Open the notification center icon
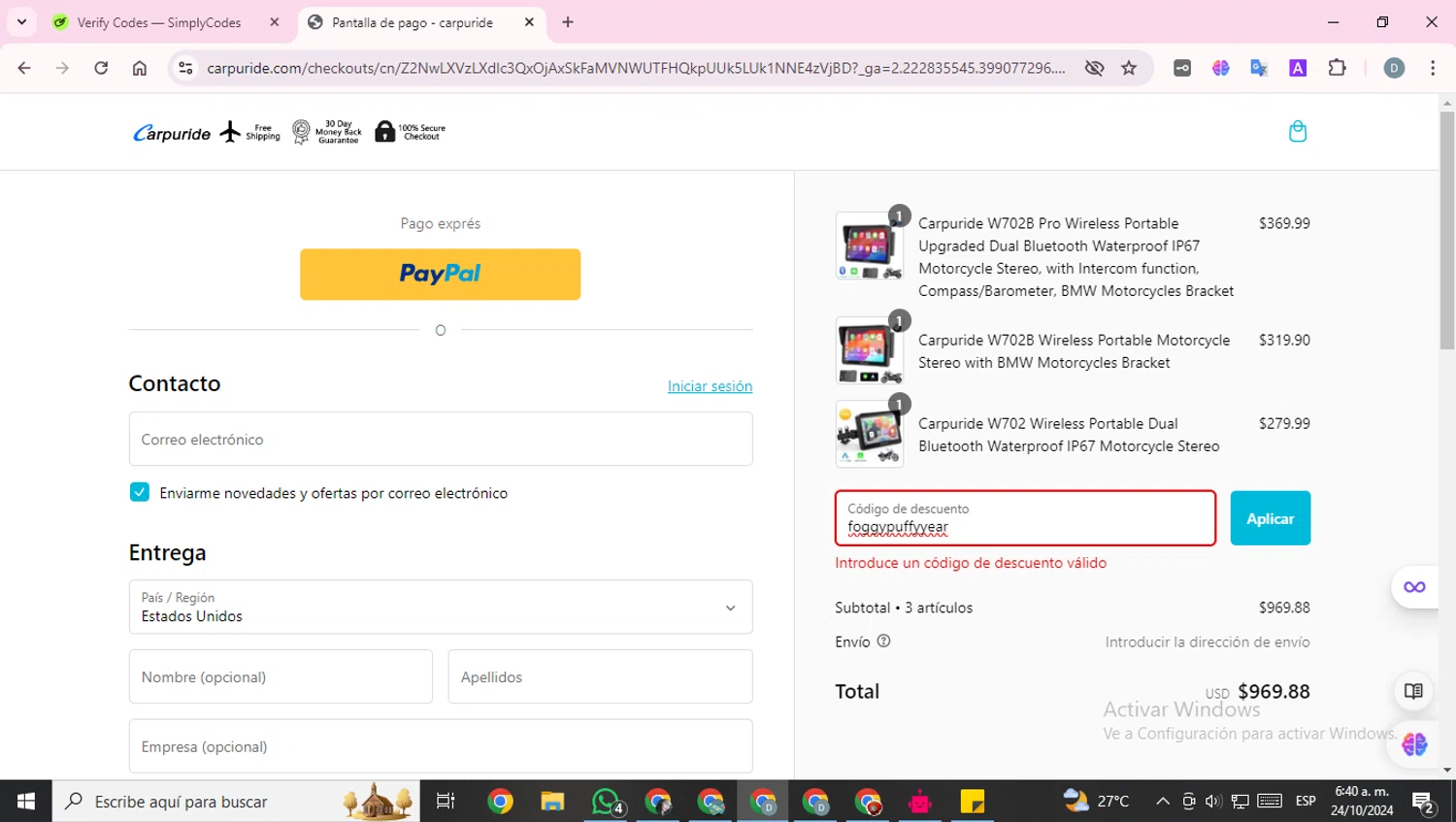This screenshot has width=1456, height=822. click(1424, 802)
